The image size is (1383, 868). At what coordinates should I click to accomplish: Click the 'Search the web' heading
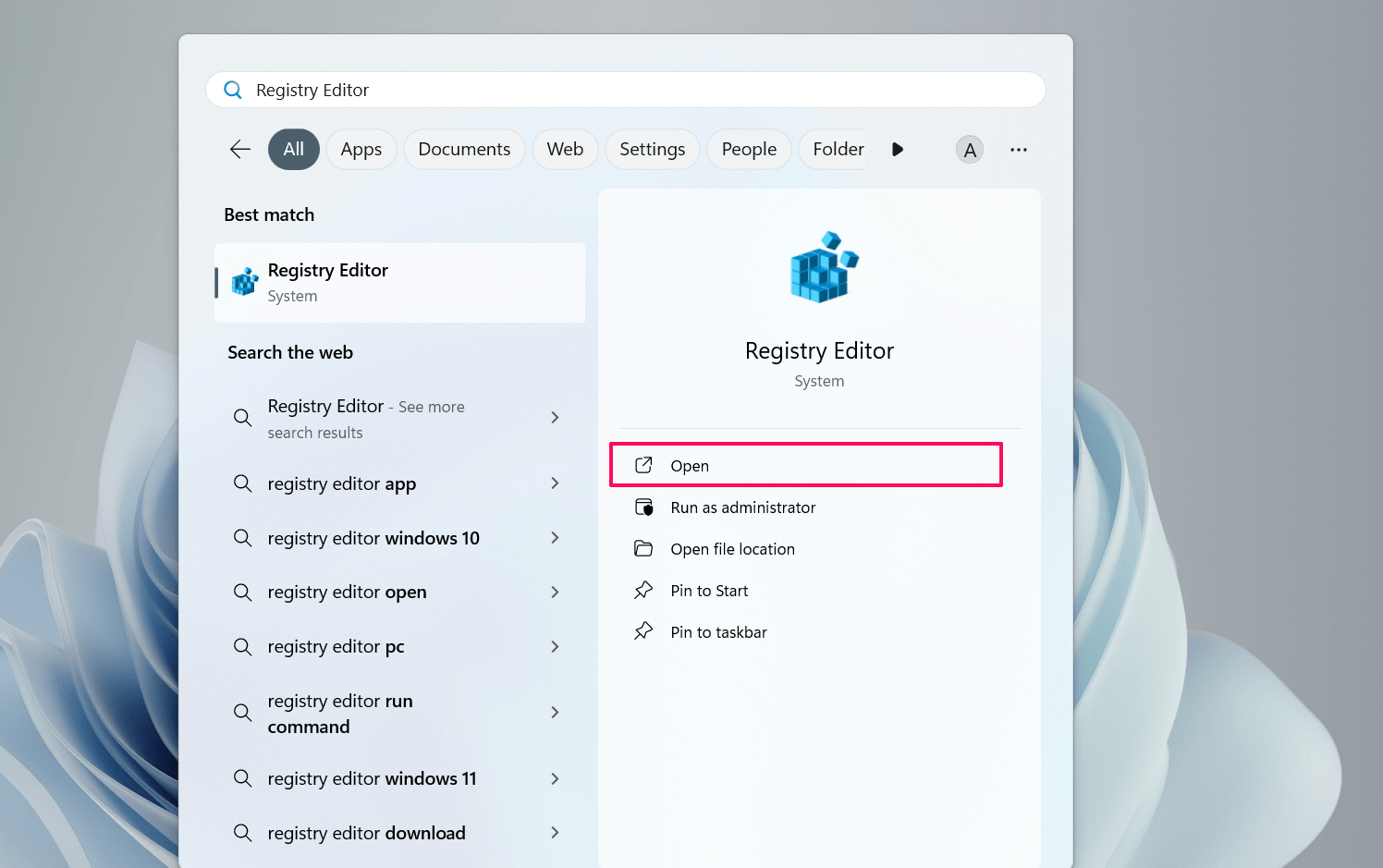(x=290, y=352)
